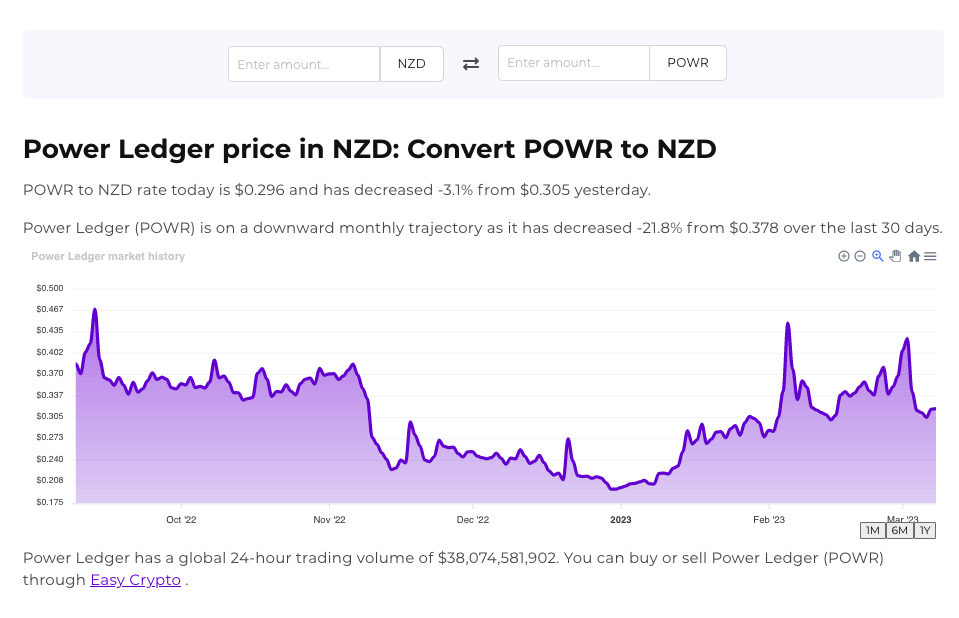Click the chart zoom in plus icon
The height and width of the screenshot is (618, 959).
[844, 256]
